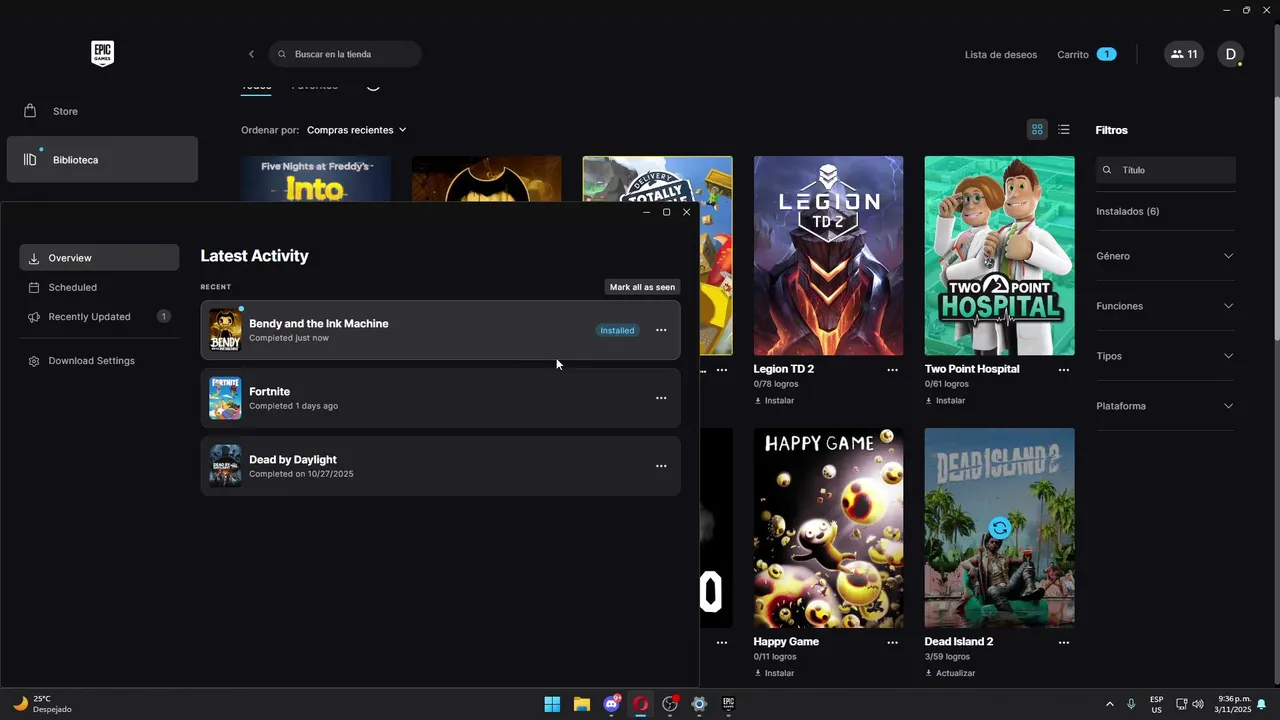
Task: Focus the 'Buscar en la tienda' search field
Action: coord(345,54)
